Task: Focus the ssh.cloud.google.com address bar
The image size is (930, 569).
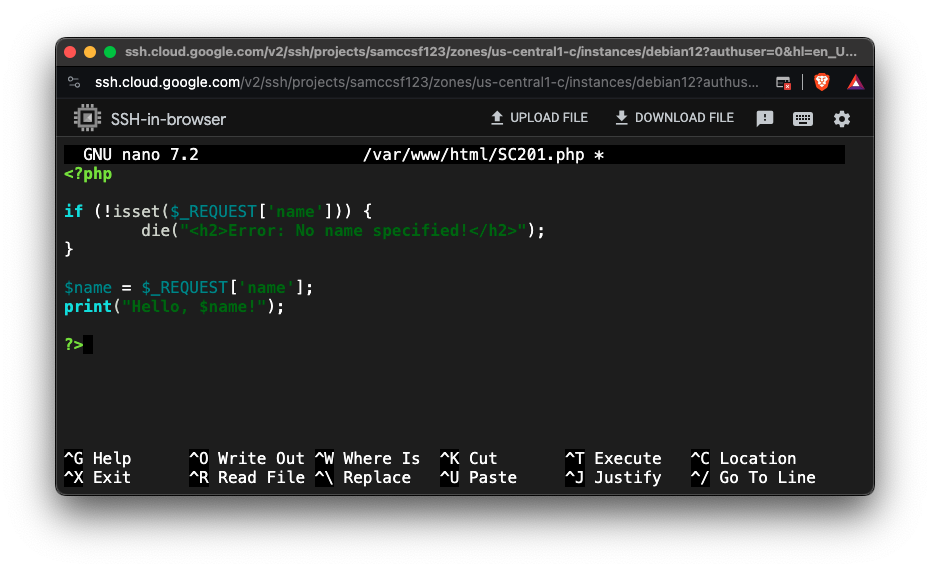Action: [x=420, y=82]
